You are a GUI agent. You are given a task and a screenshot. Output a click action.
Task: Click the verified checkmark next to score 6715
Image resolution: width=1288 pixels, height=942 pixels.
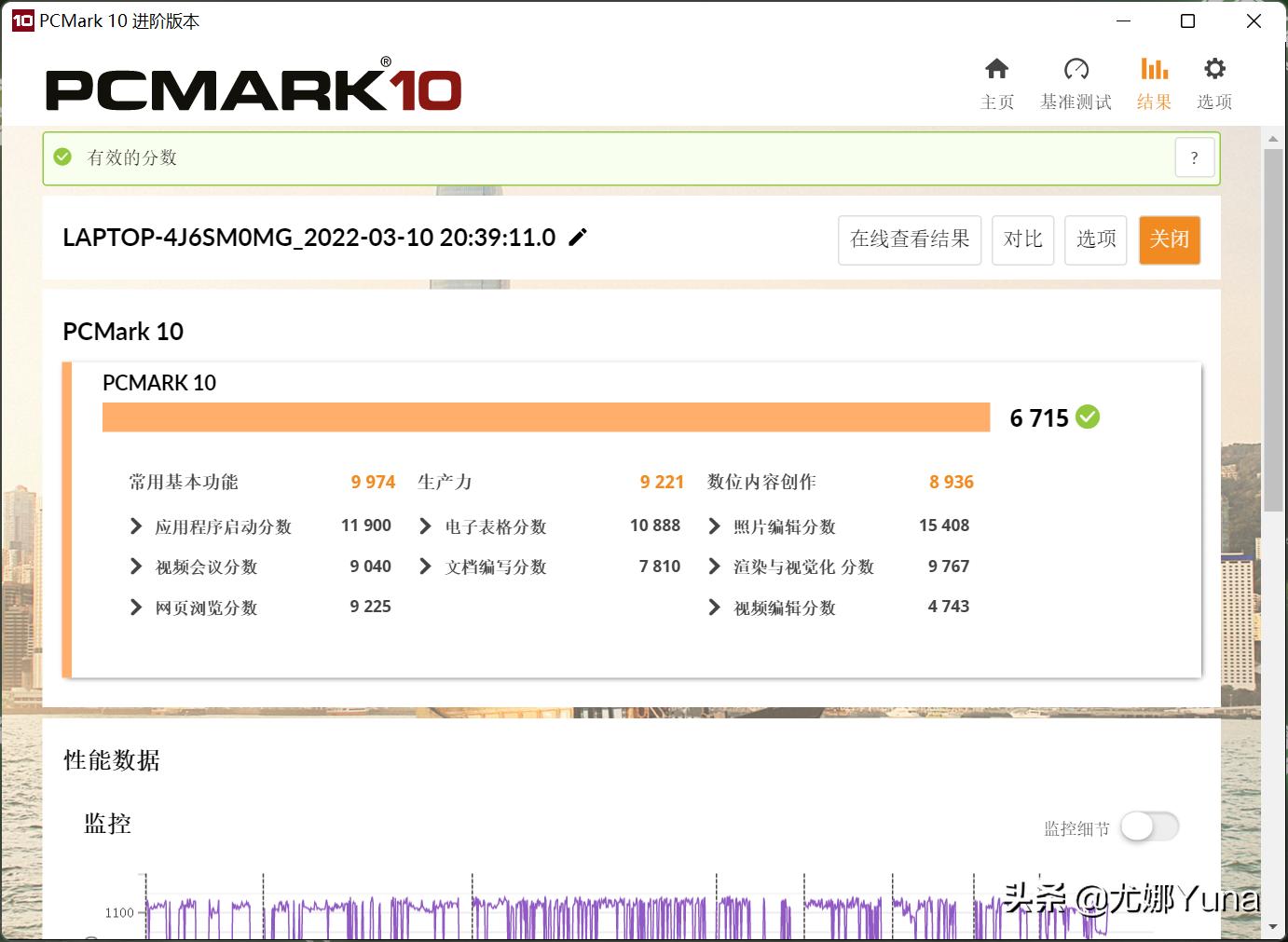(1088, 417)
